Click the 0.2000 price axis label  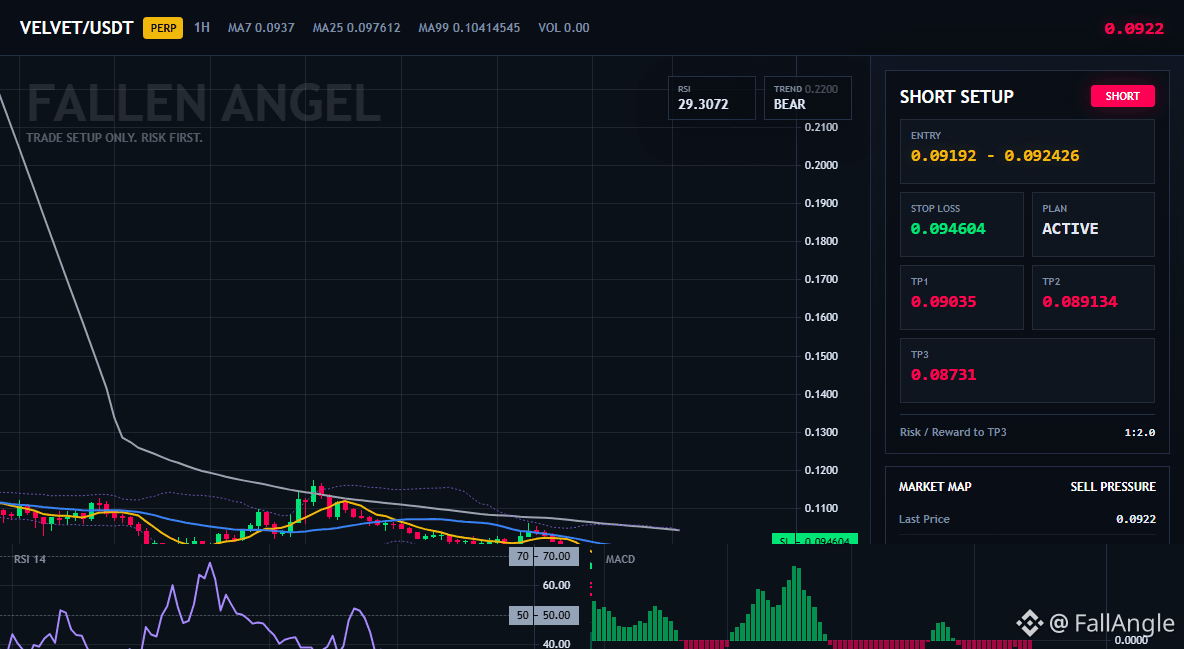point(821,165)
